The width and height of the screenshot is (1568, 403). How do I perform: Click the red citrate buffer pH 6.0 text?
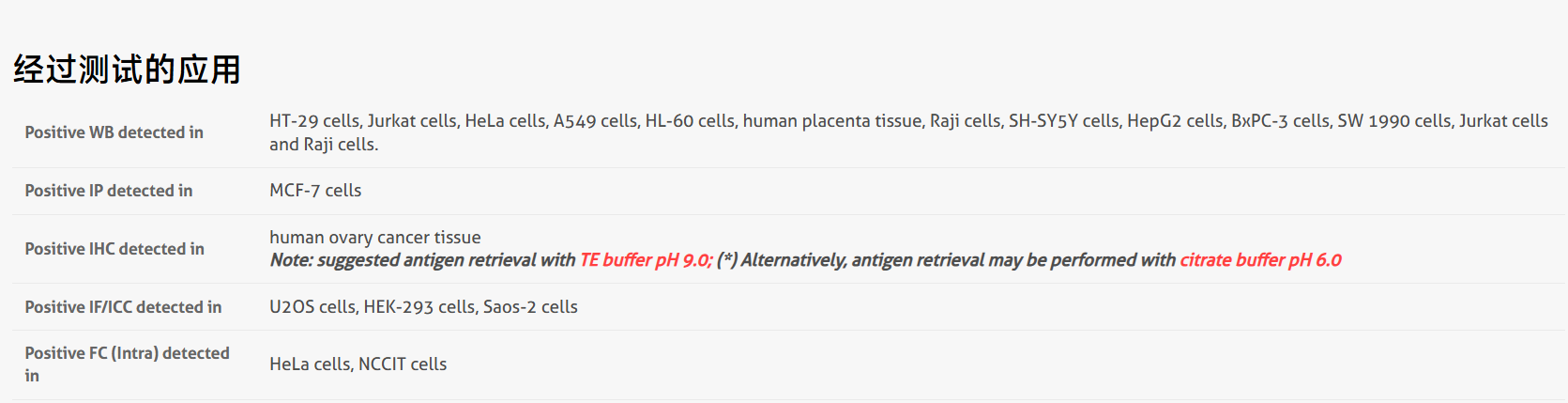pyautogui.click(x=1260, y=260)
